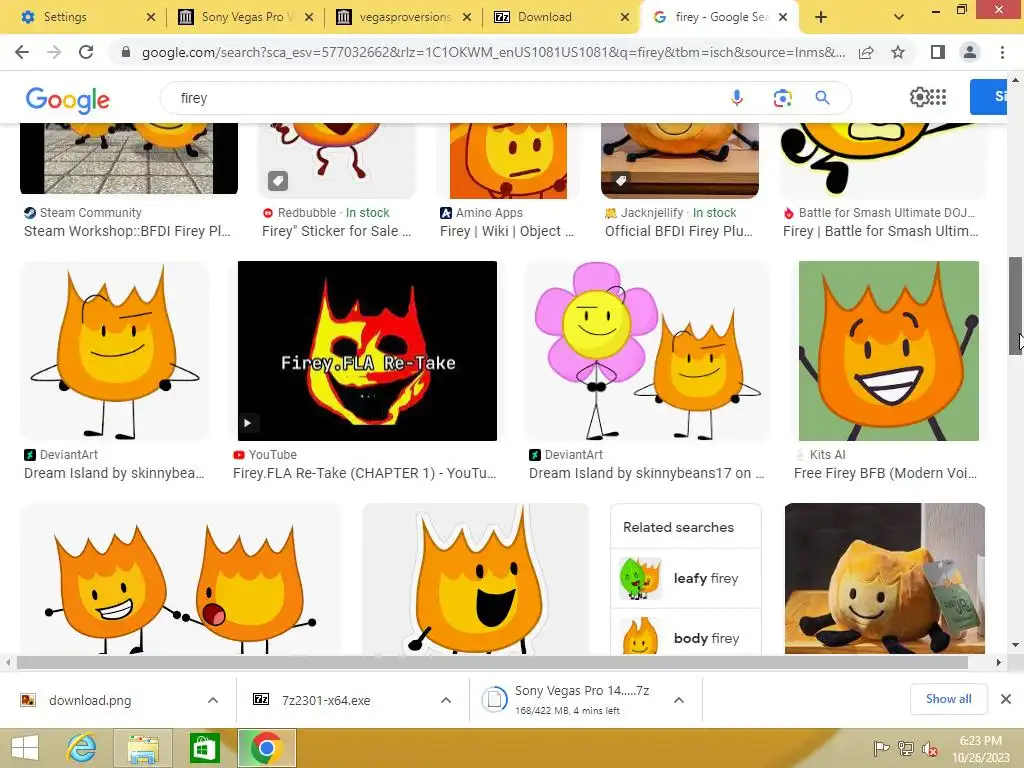The height and width of the screenshot is (768, 1024).
Task: Share this page from the address bar
Action: pos(866,52)
